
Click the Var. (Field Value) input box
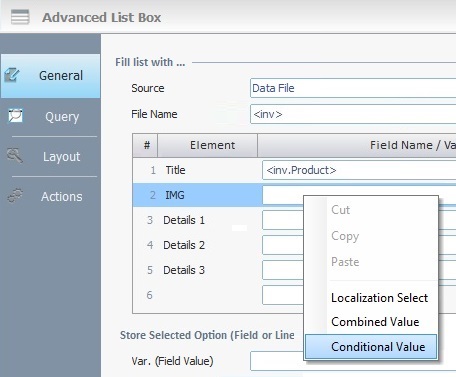pyautogui.click(x=277, y=361)
